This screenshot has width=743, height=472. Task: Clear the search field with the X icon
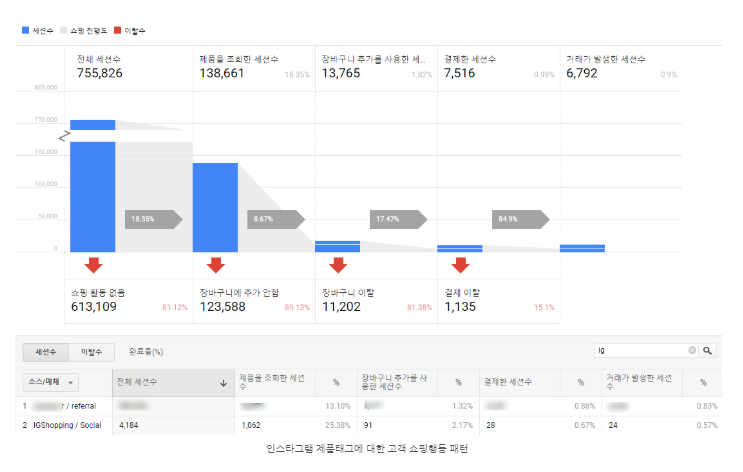(692, 350)
